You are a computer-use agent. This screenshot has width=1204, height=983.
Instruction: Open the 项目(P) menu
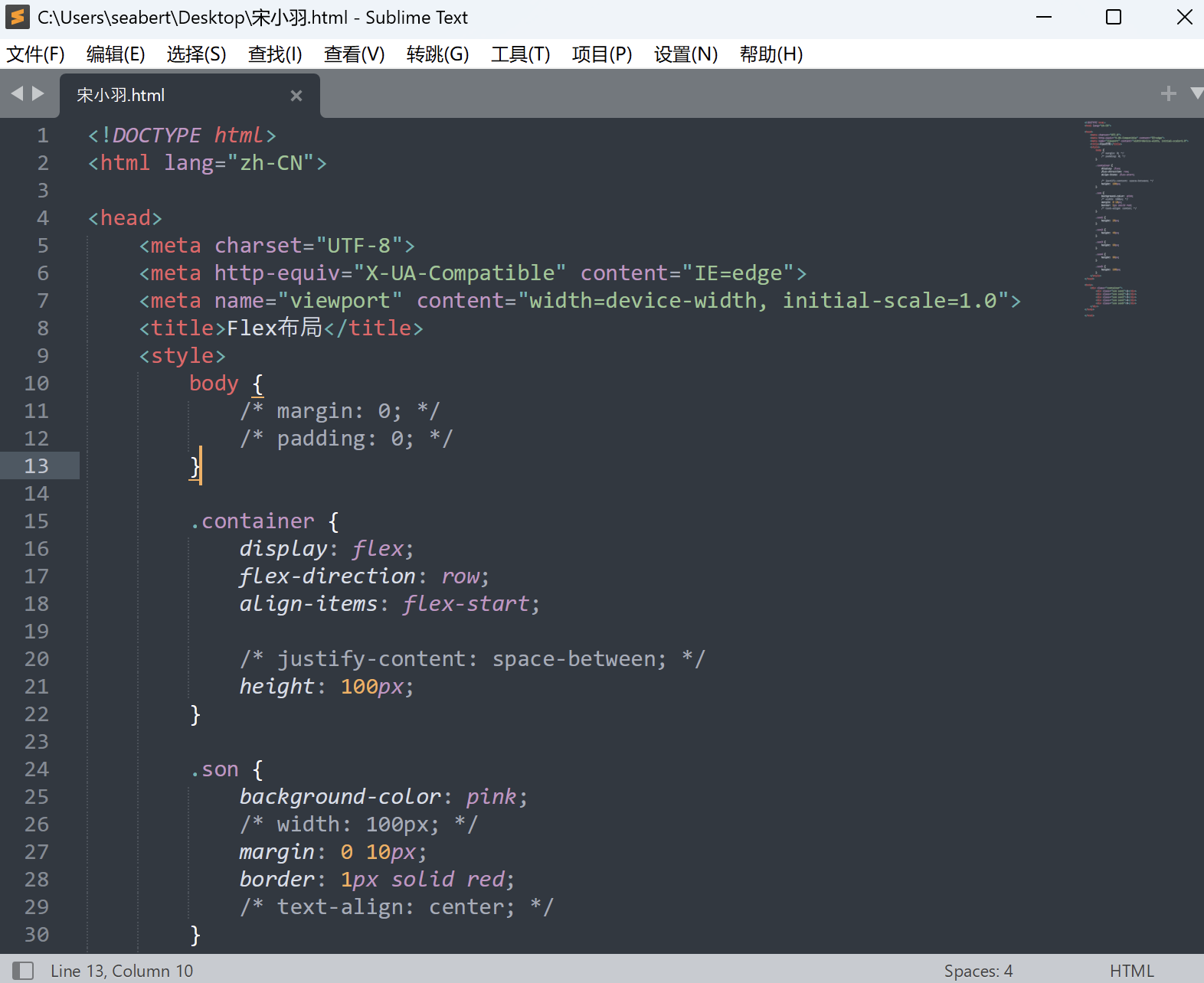click(602, 54)
